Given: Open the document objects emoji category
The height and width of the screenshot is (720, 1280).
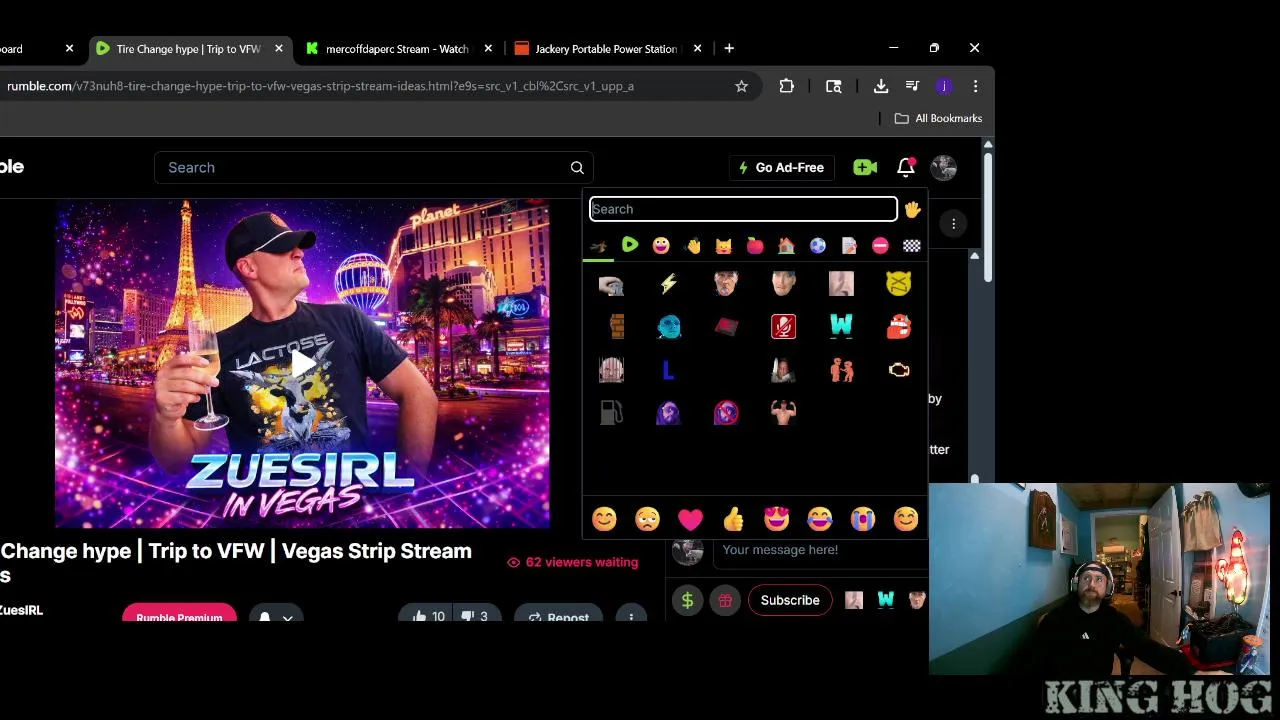Looking at the screenshot, I should [849, 245].
